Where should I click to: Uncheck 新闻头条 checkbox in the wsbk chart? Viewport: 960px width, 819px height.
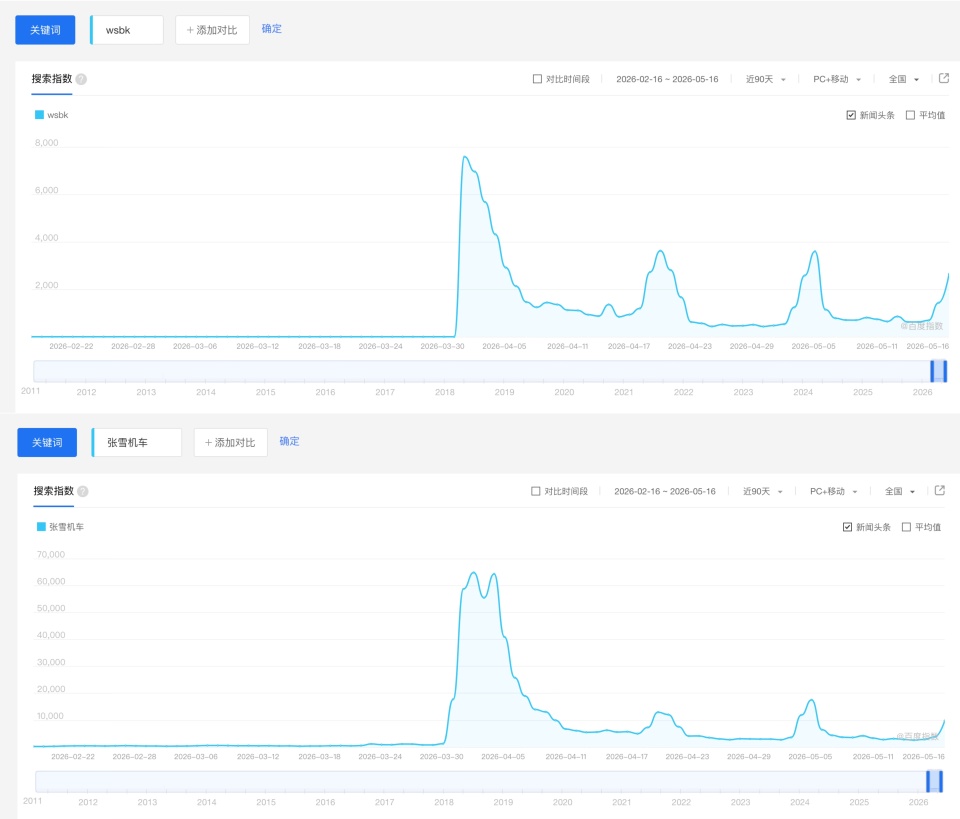click(x=851, y=115)
